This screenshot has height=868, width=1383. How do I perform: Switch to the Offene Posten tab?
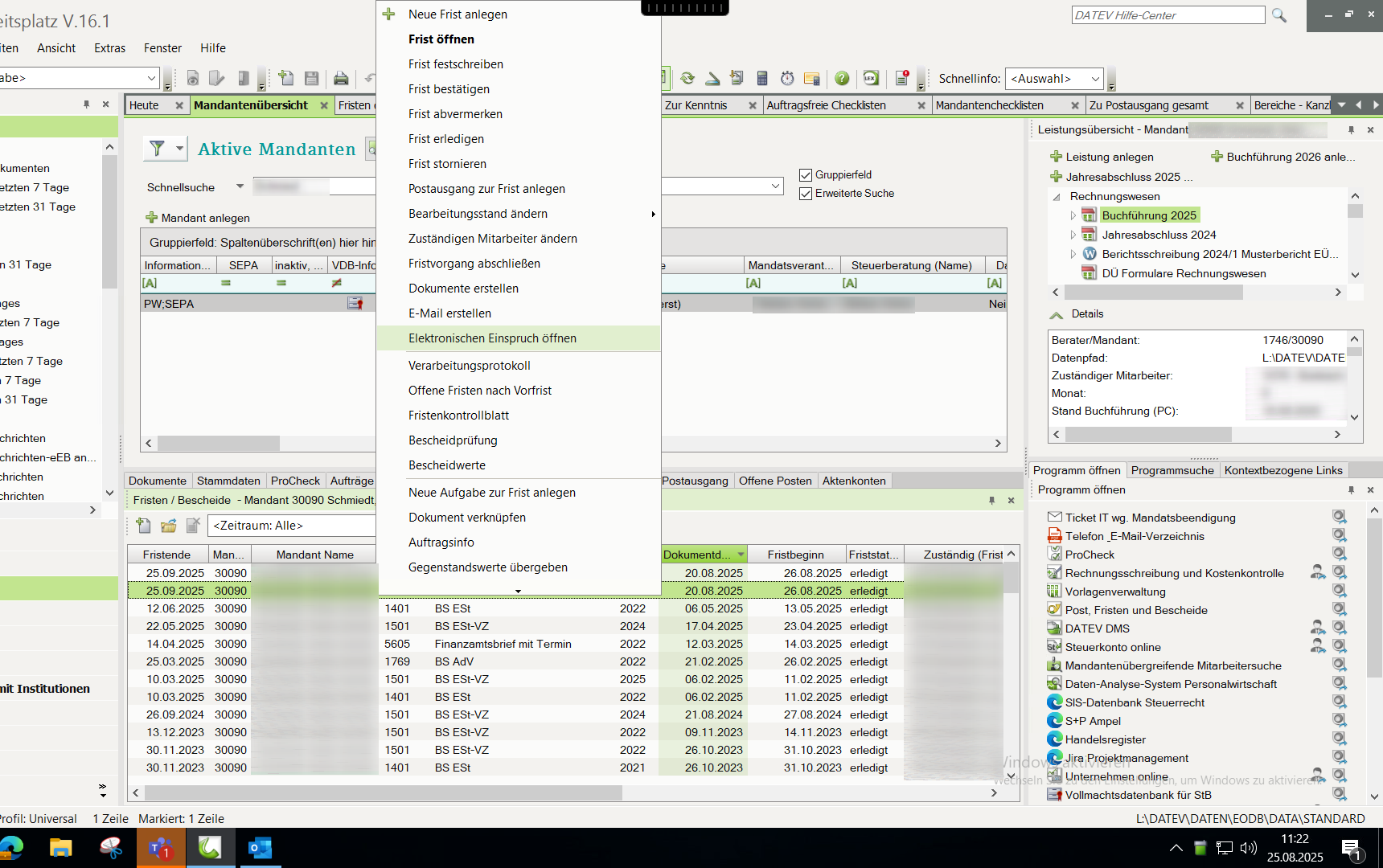[x=775, y=481]
